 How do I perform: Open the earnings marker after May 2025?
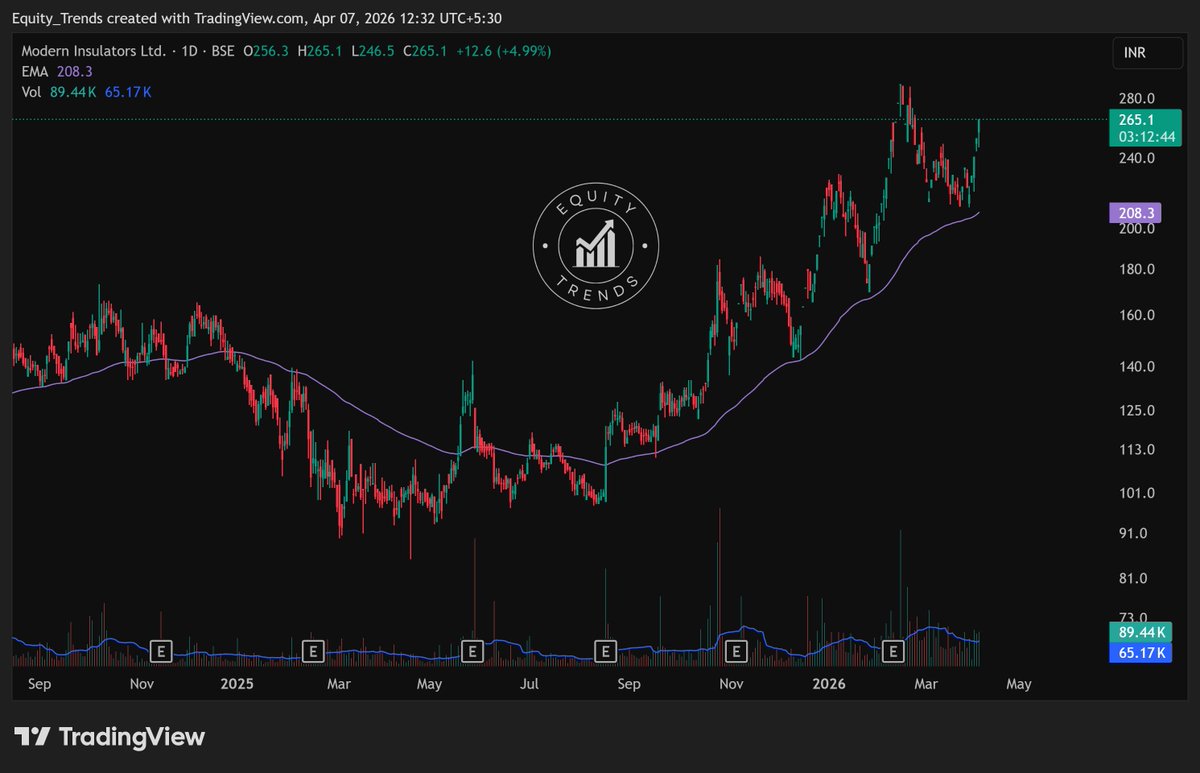click(x=471, y=652)
